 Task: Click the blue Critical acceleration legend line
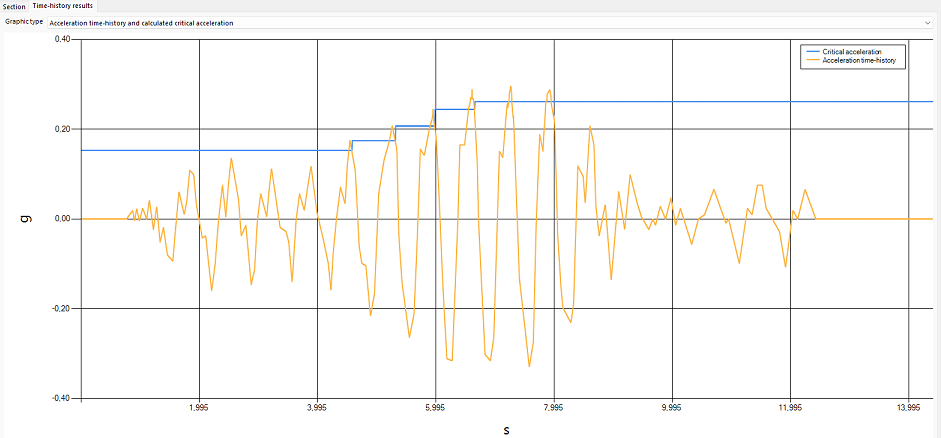(813, 52)
